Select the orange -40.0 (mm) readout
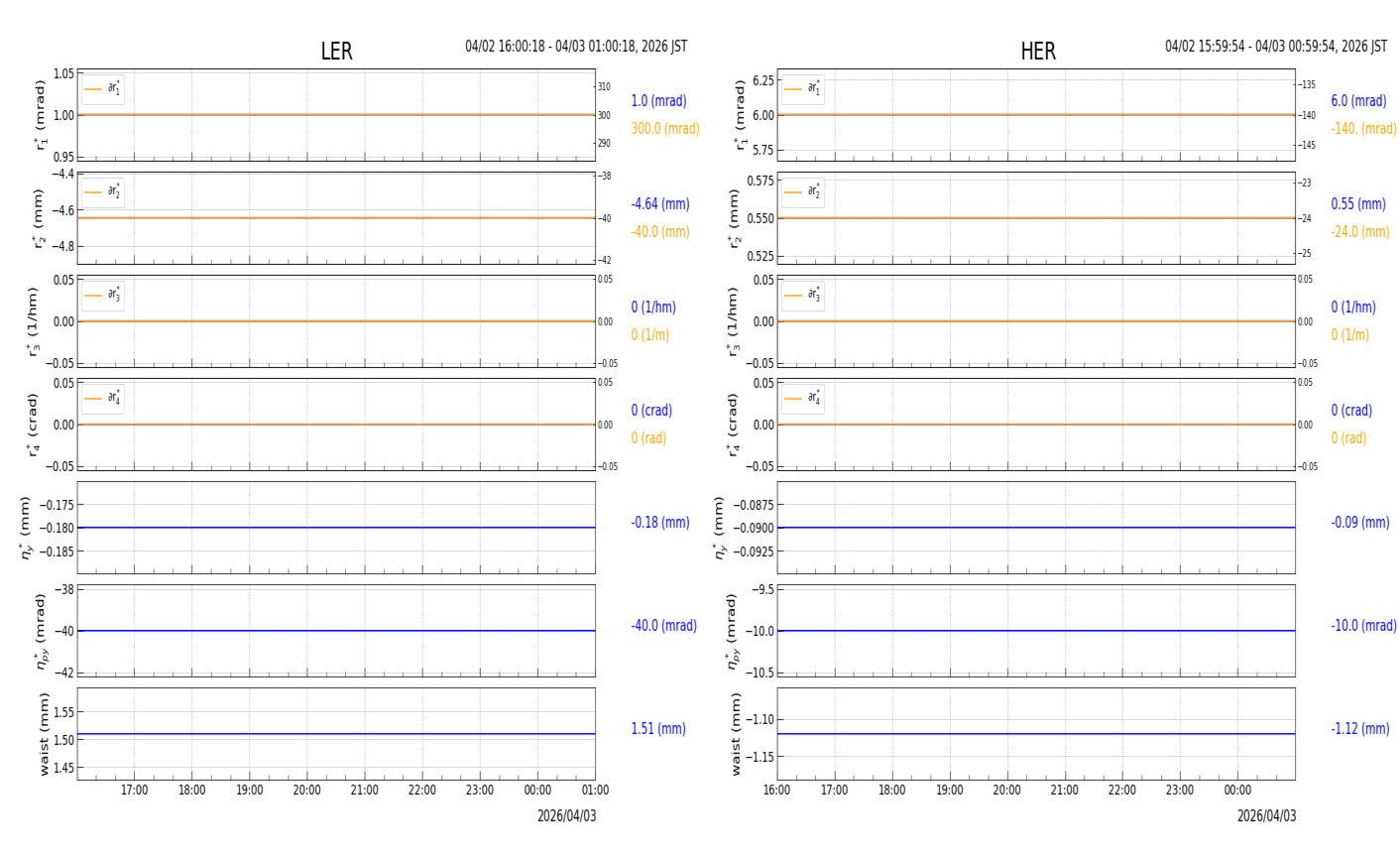1400x857 pixels. (x=660, y=232)
